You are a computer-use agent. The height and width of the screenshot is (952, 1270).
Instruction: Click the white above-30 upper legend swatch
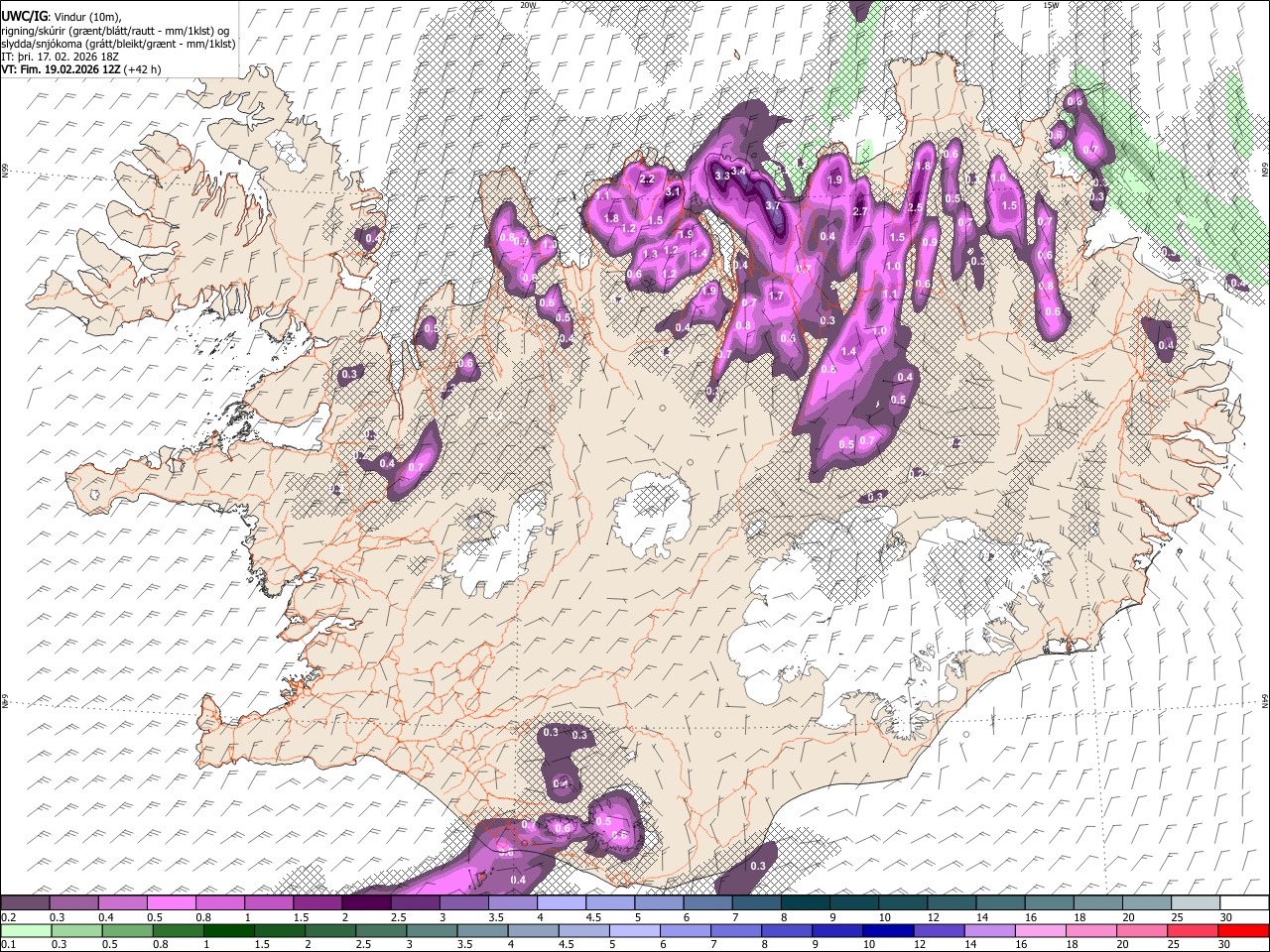(x=1244, y=903)
